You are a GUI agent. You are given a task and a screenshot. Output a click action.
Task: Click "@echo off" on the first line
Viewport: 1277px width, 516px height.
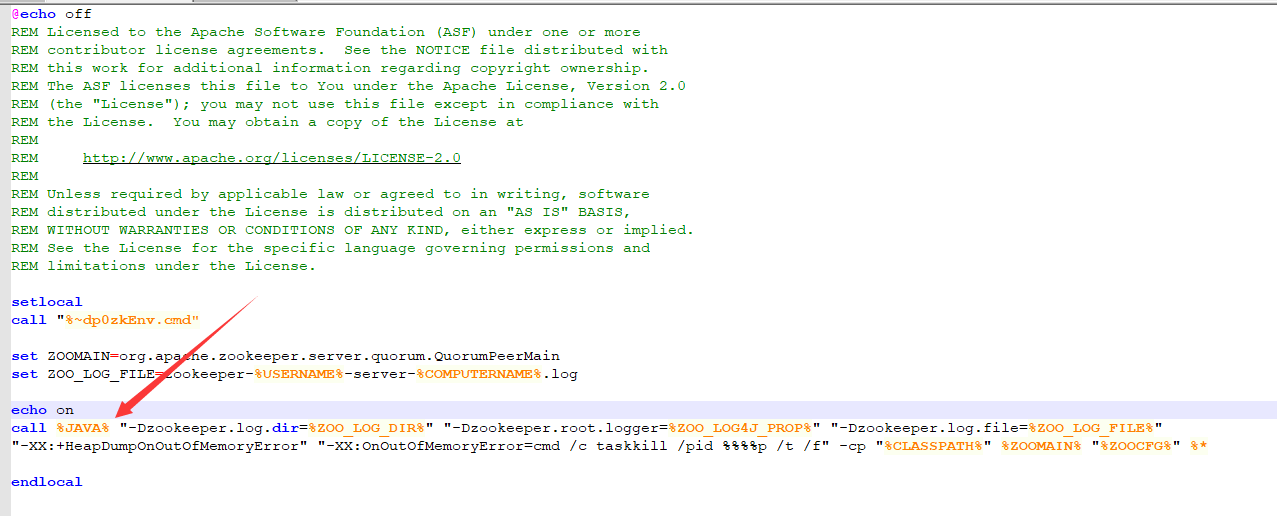pos(51,14)
